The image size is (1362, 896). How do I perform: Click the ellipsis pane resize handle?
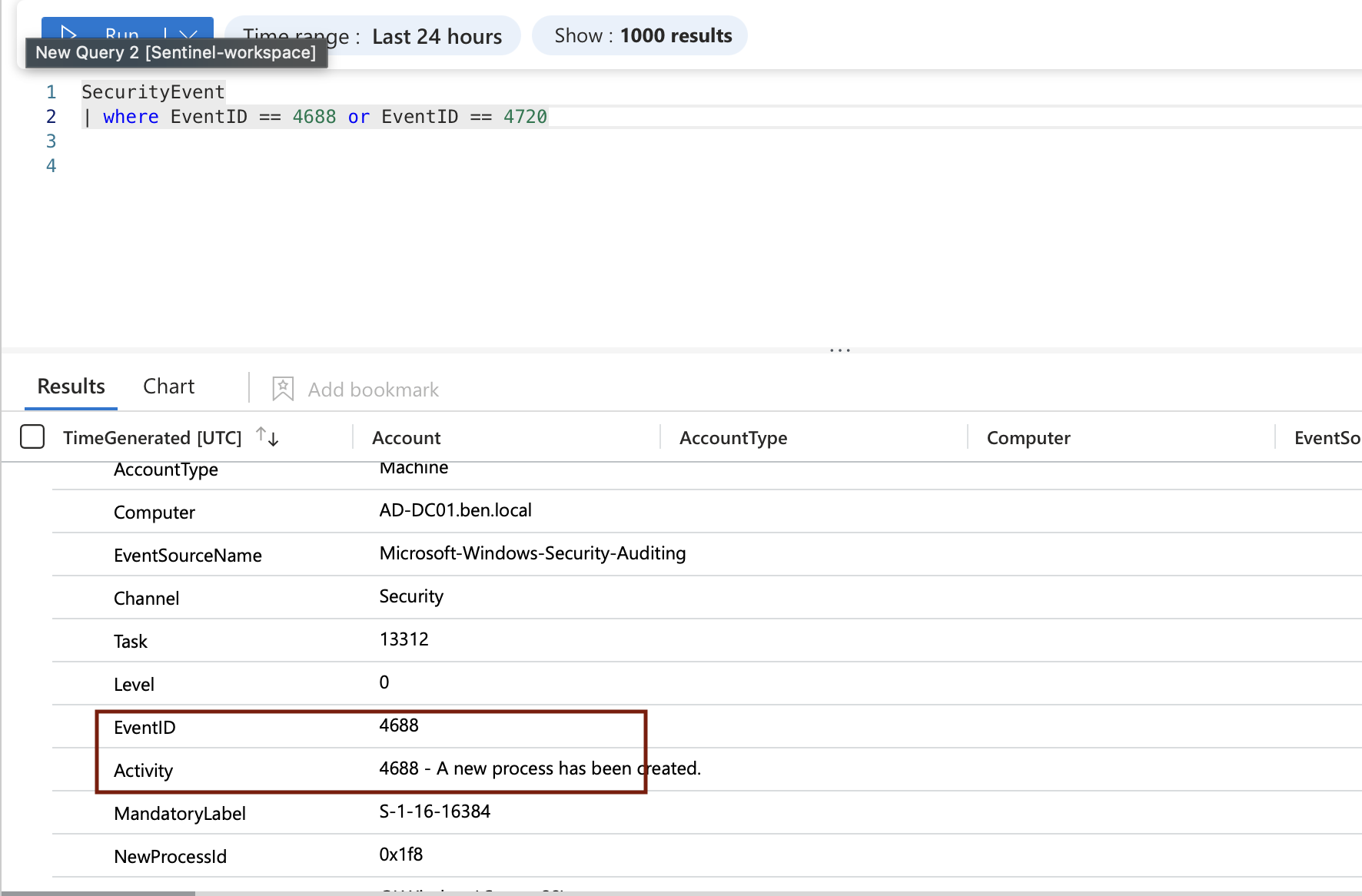point(839,350)
